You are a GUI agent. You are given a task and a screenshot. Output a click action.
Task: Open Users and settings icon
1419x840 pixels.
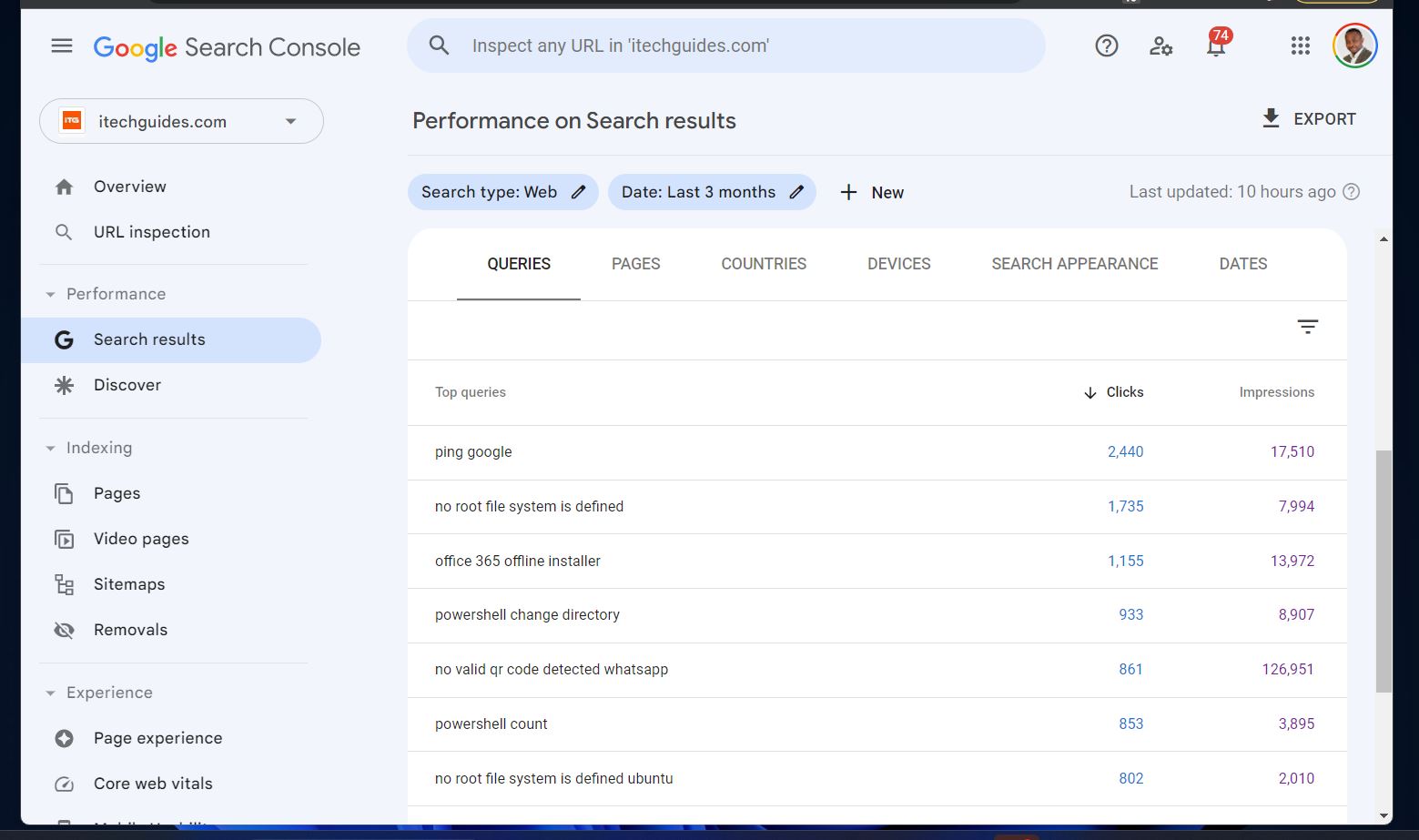click(x=1161, y=46)
